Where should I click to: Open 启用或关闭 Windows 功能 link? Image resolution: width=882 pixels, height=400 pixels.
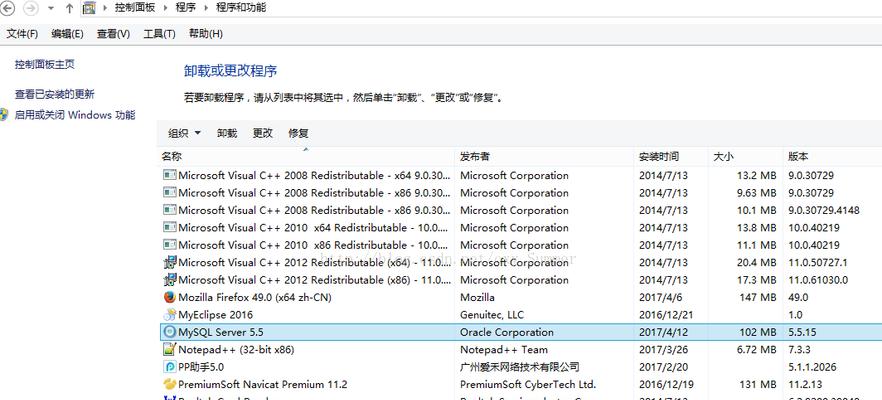75,115
